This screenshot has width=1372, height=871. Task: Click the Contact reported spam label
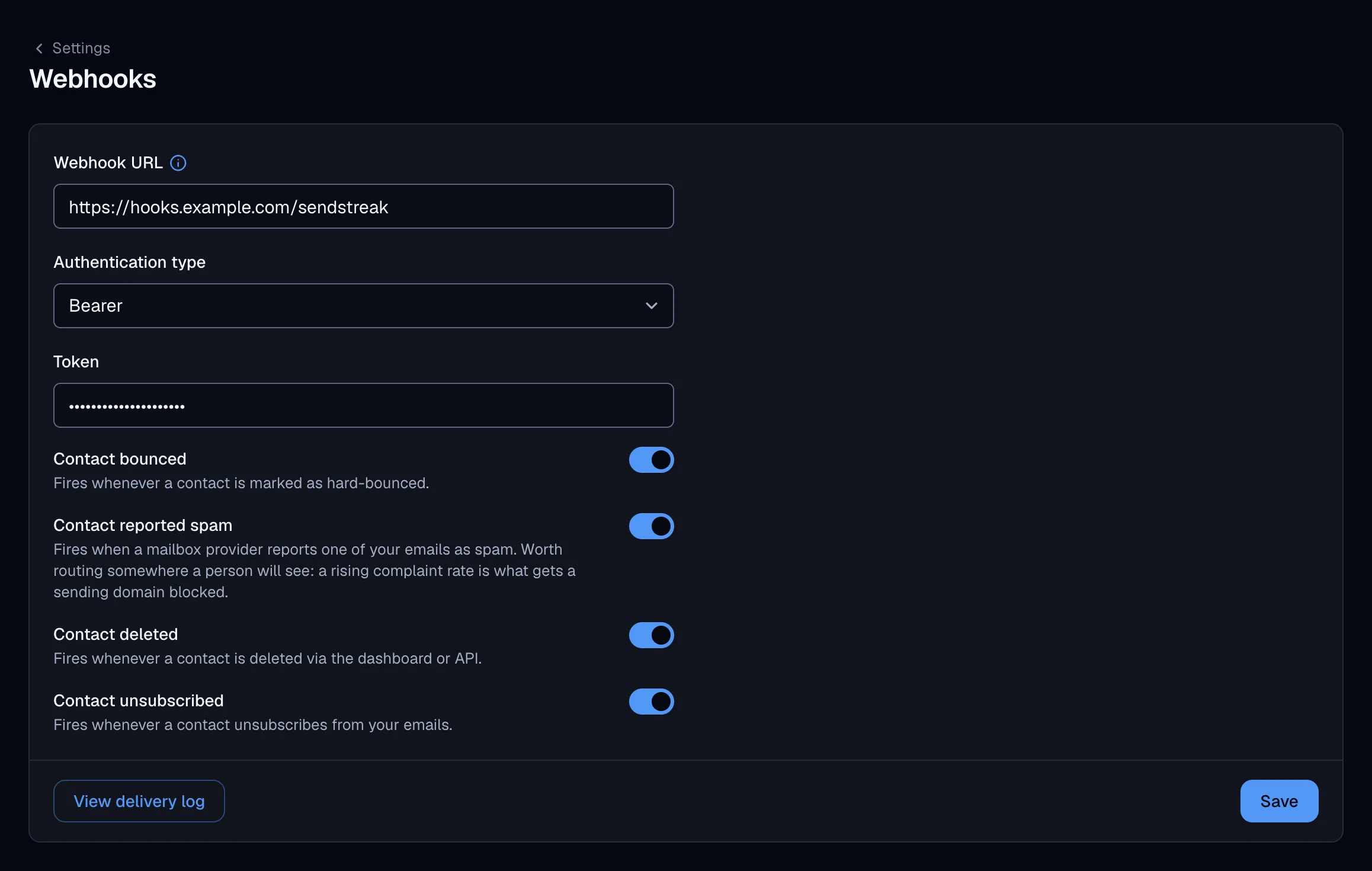(x=143, y=525)
